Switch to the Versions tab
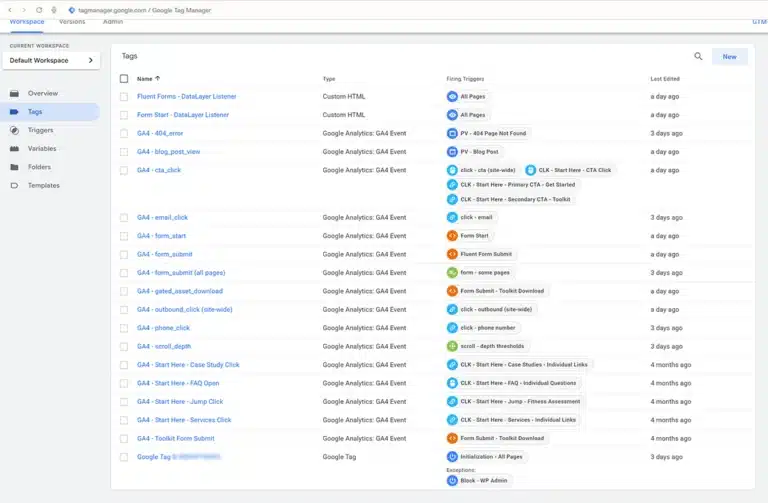This screenshot has height=503, width=768. tap(72, 22)
